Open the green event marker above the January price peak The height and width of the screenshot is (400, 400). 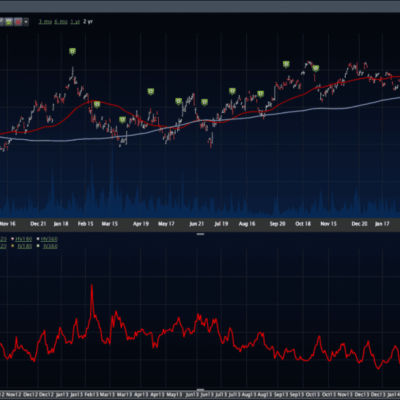click(x=72, y=51)
